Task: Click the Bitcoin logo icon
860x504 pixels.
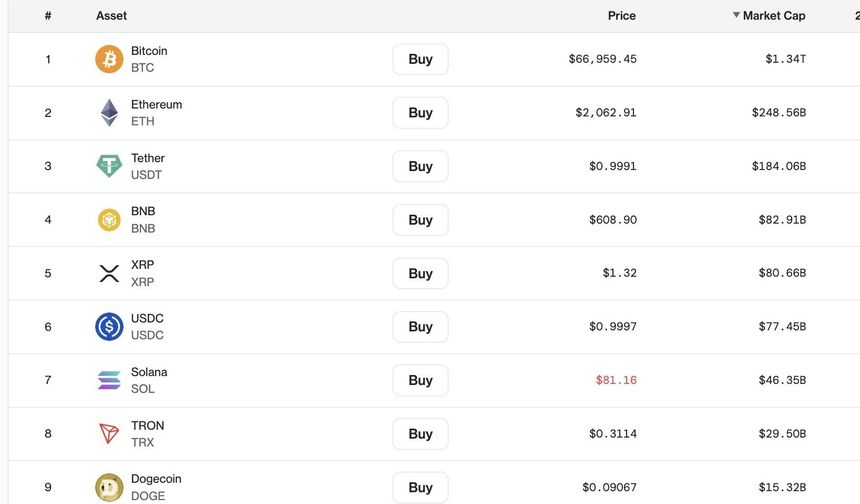Action: pyautogui.click(x=109, y=59)
